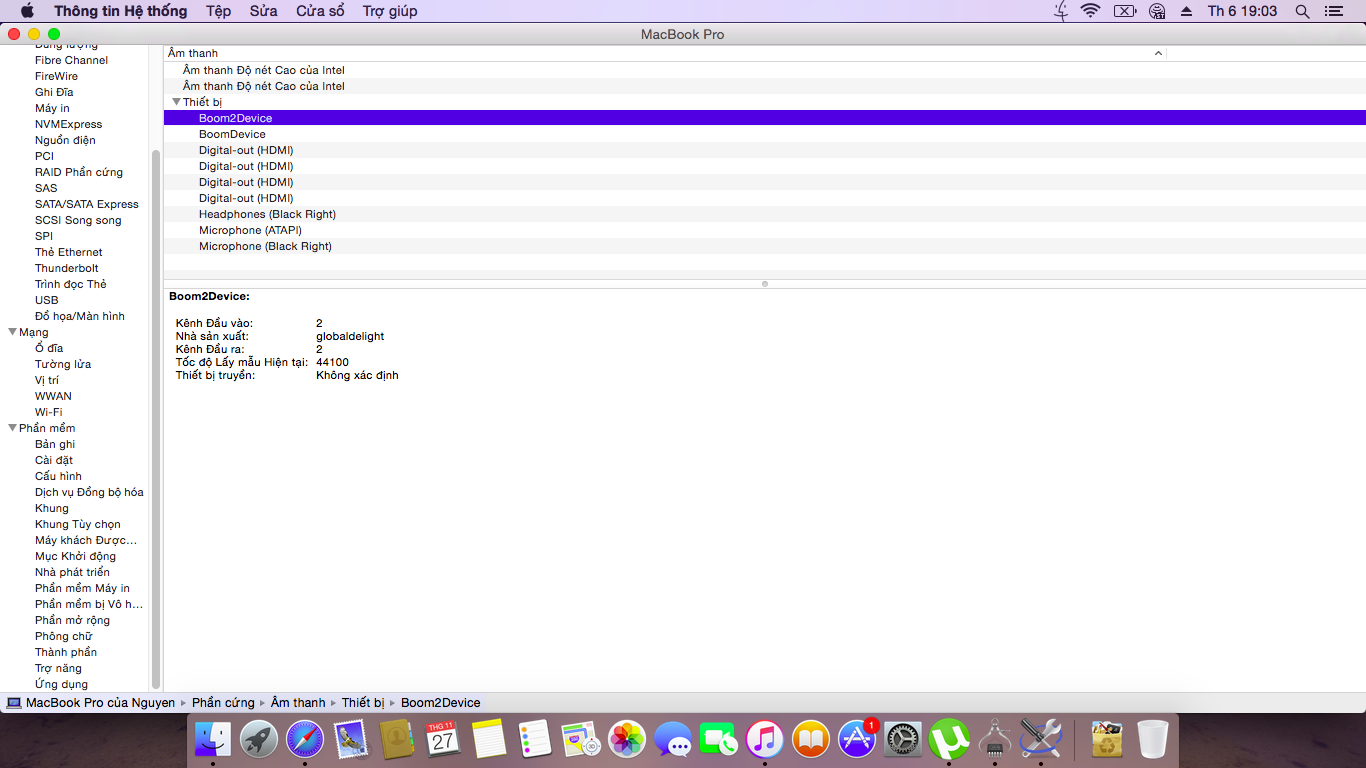
Task: Click battery status icon in menu bar
Action: [1125, 11]
